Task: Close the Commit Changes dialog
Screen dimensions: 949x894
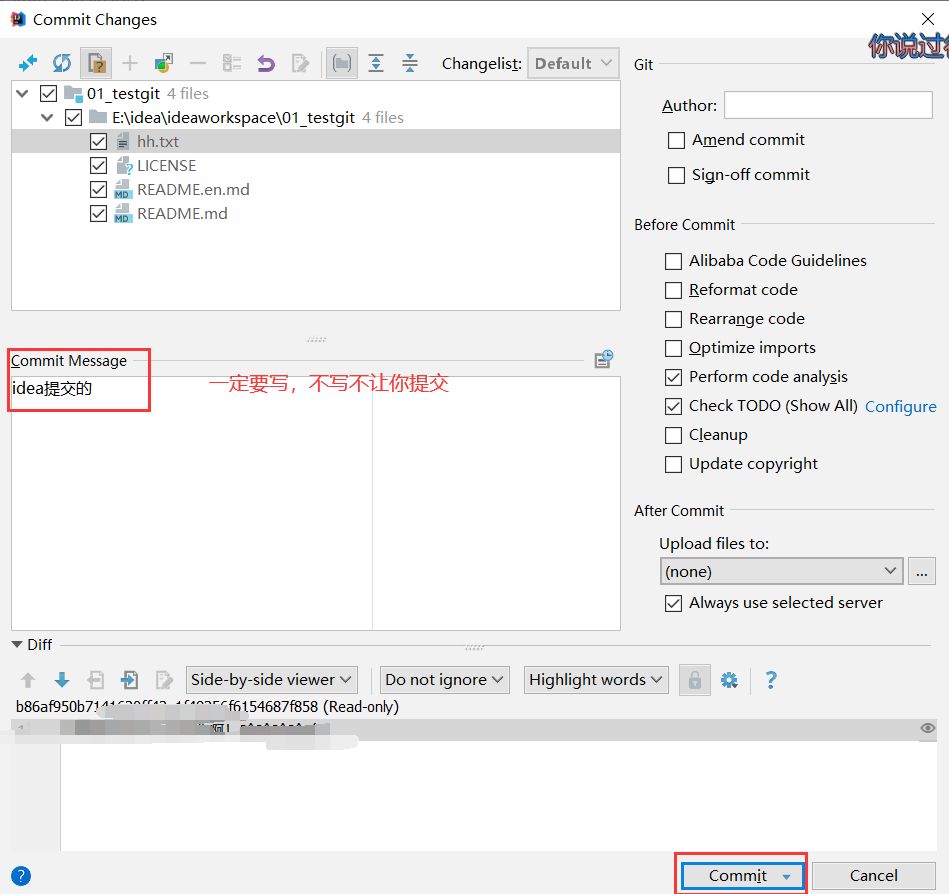Action: pos(928,19)
